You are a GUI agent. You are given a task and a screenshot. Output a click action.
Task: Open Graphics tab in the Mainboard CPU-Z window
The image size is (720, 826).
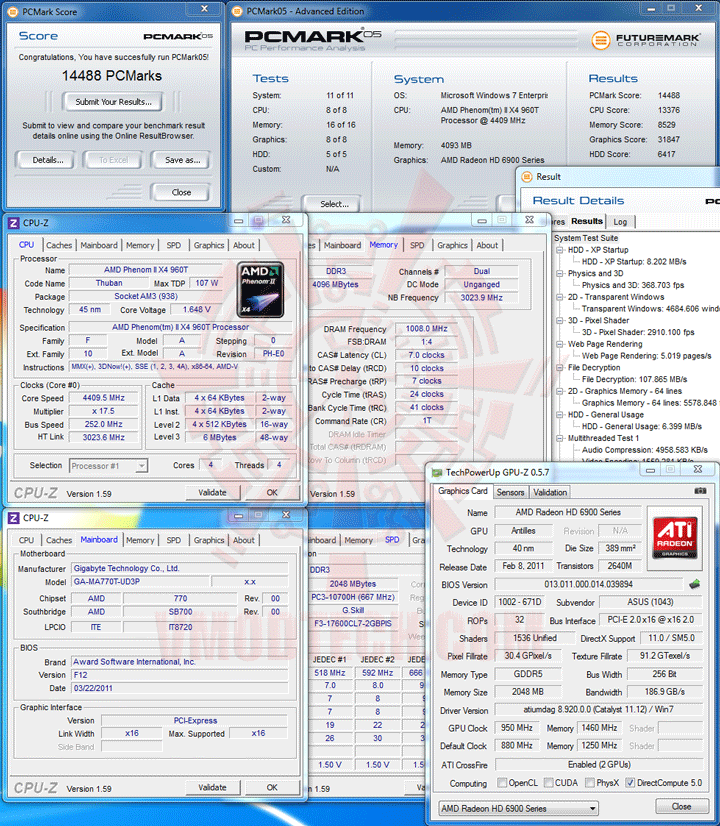[209, 540]
